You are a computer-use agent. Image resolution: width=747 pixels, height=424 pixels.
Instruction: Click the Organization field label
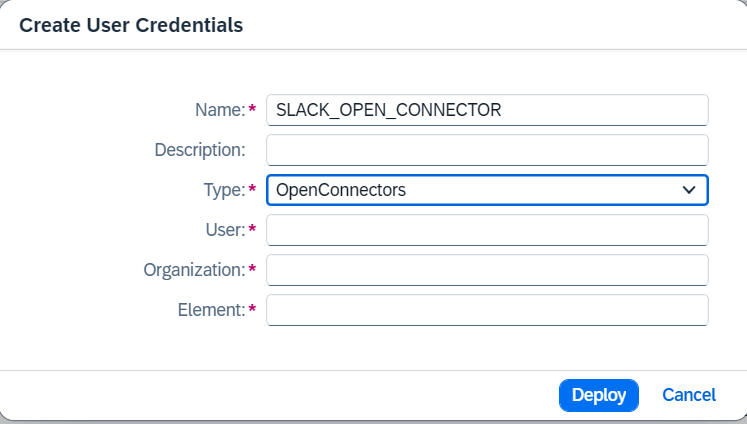click(x=194, y=270)
